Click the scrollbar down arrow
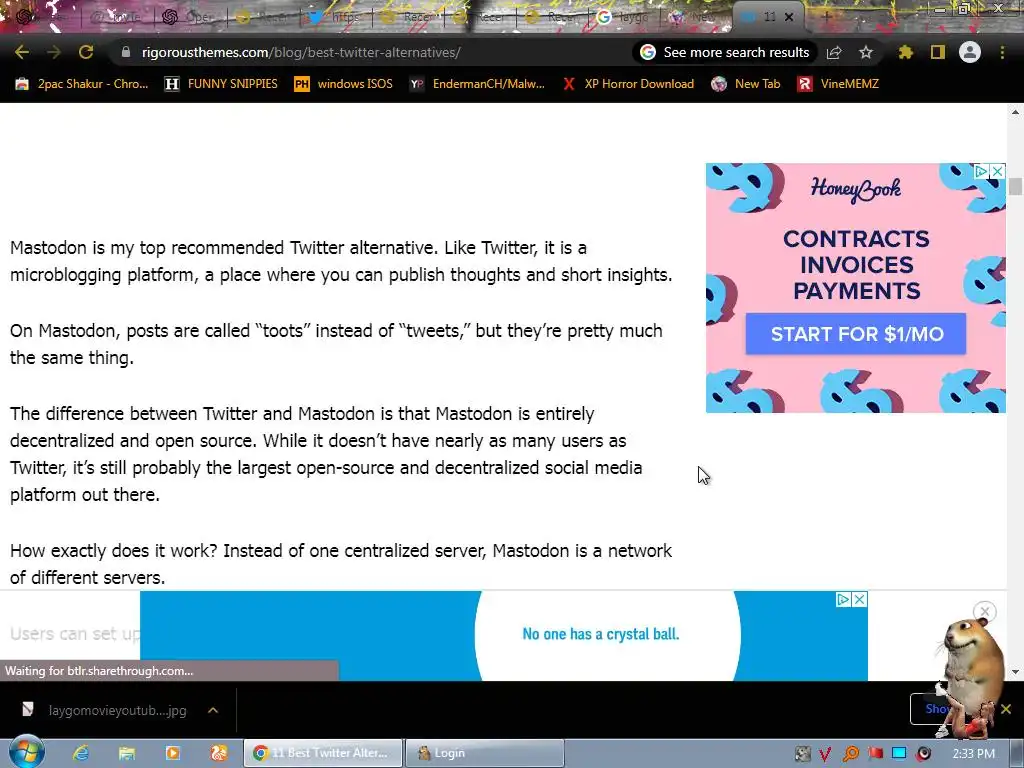The width and height of the screenshot is (1024, 768). pos(1015,672)
